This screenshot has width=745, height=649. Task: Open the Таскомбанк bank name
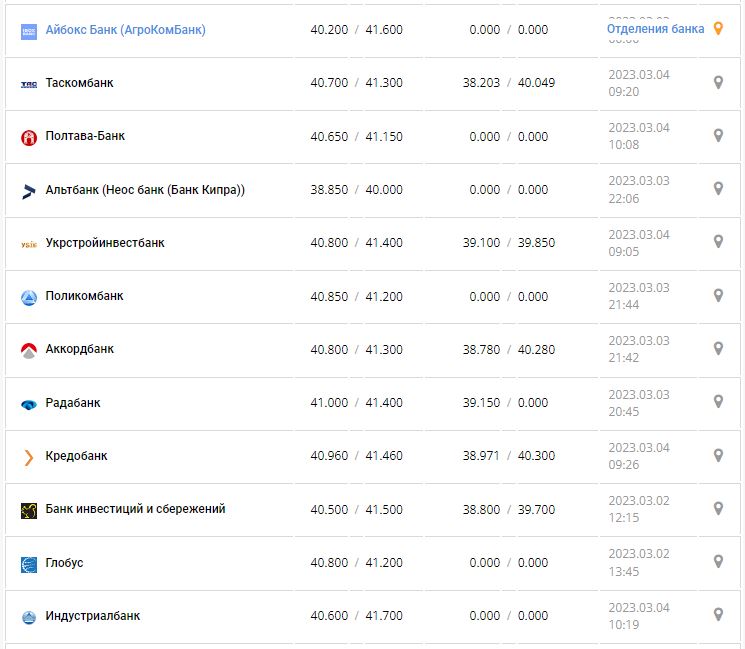click(x=80, y=83)
